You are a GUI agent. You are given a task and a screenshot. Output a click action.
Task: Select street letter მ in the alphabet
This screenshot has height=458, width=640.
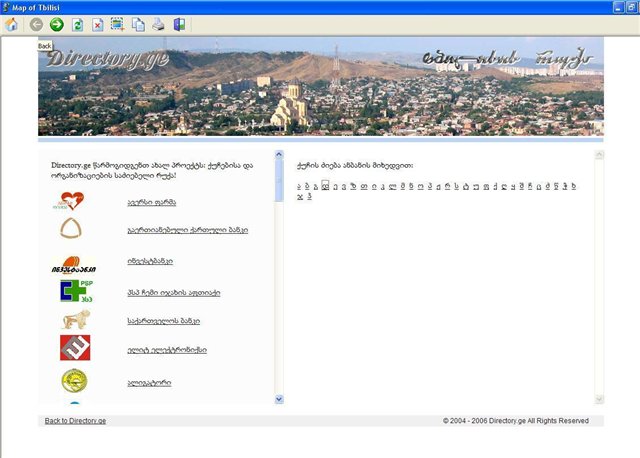(x=403, y=186)
